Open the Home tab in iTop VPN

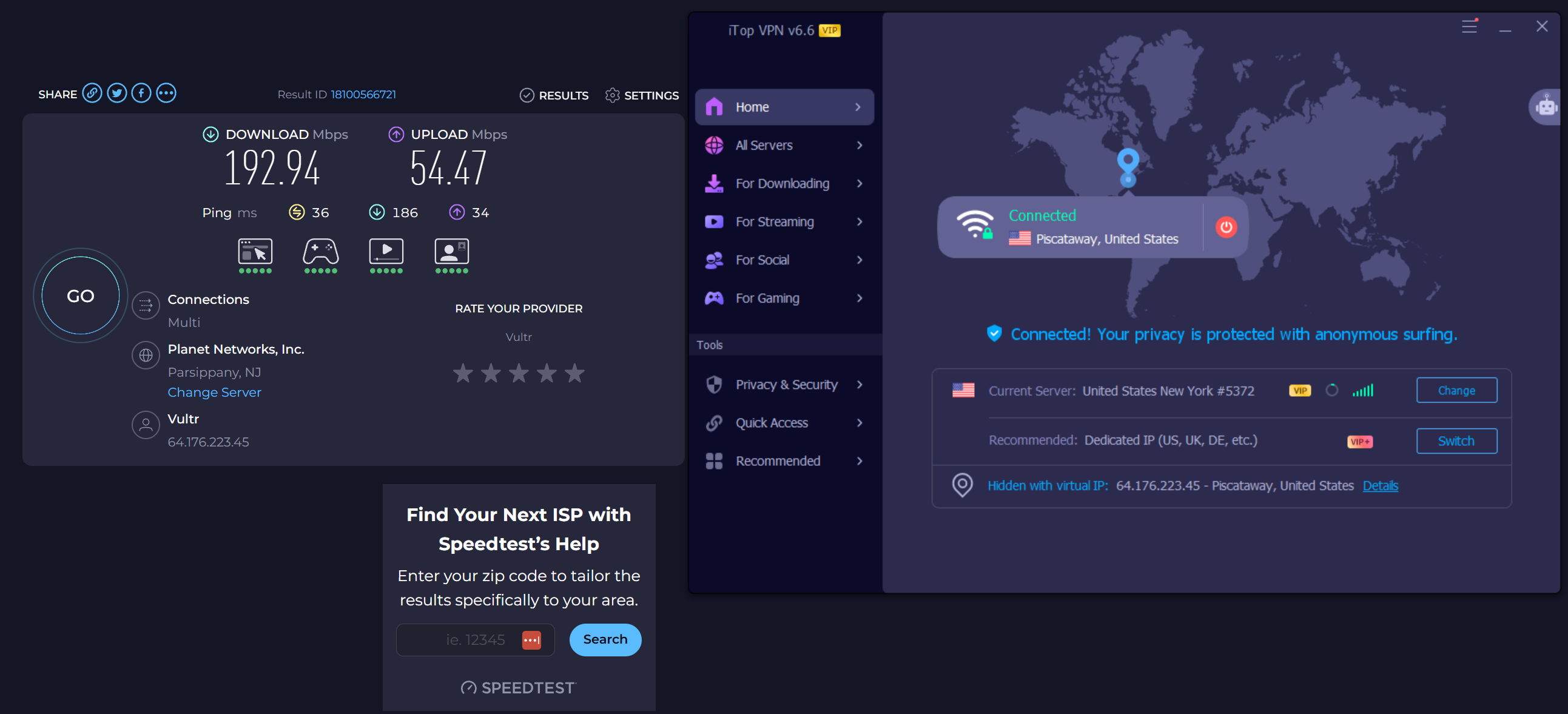pos(784,107)
